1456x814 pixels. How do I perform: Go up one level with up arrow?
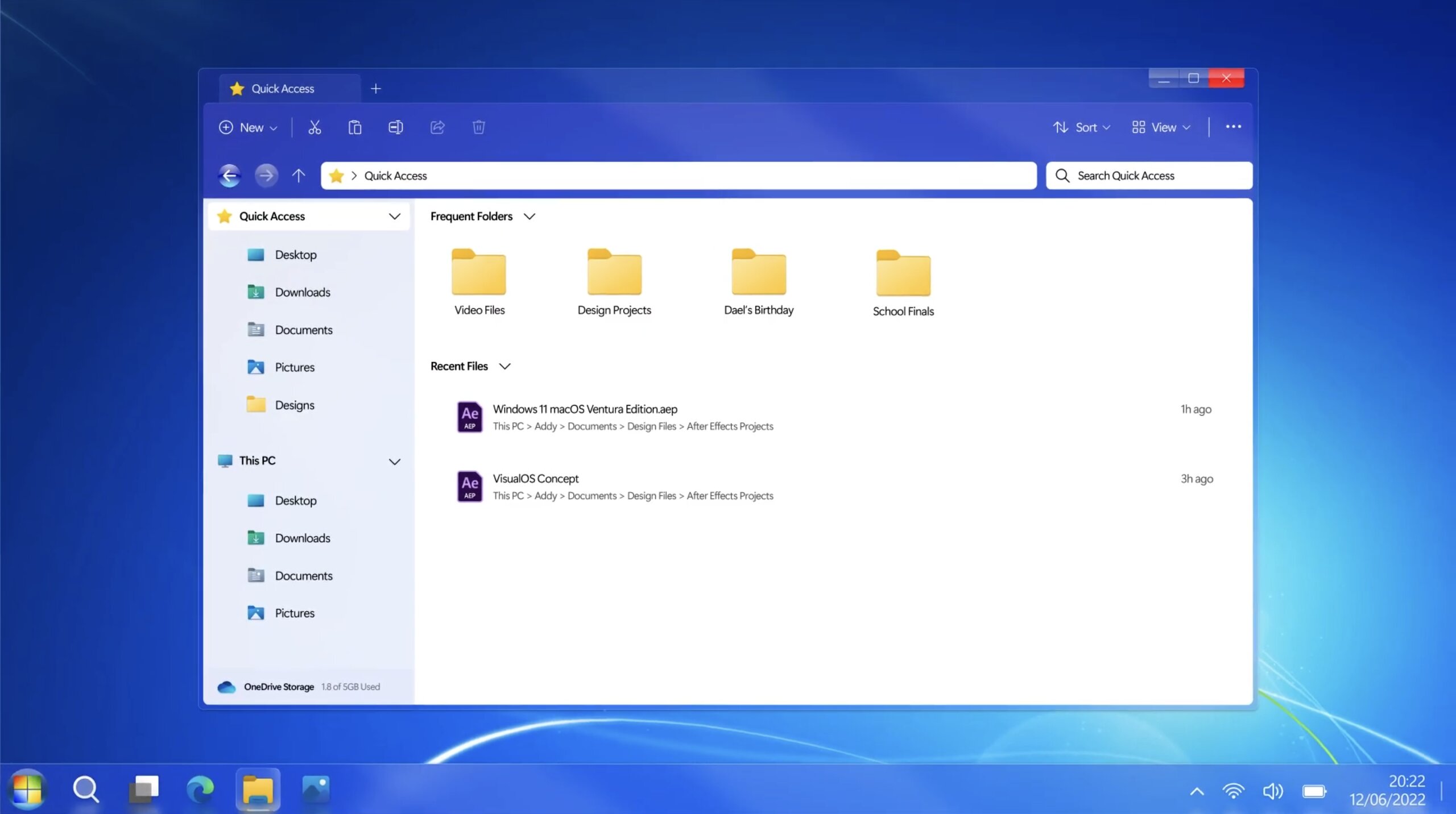click(x=299, y=176)
